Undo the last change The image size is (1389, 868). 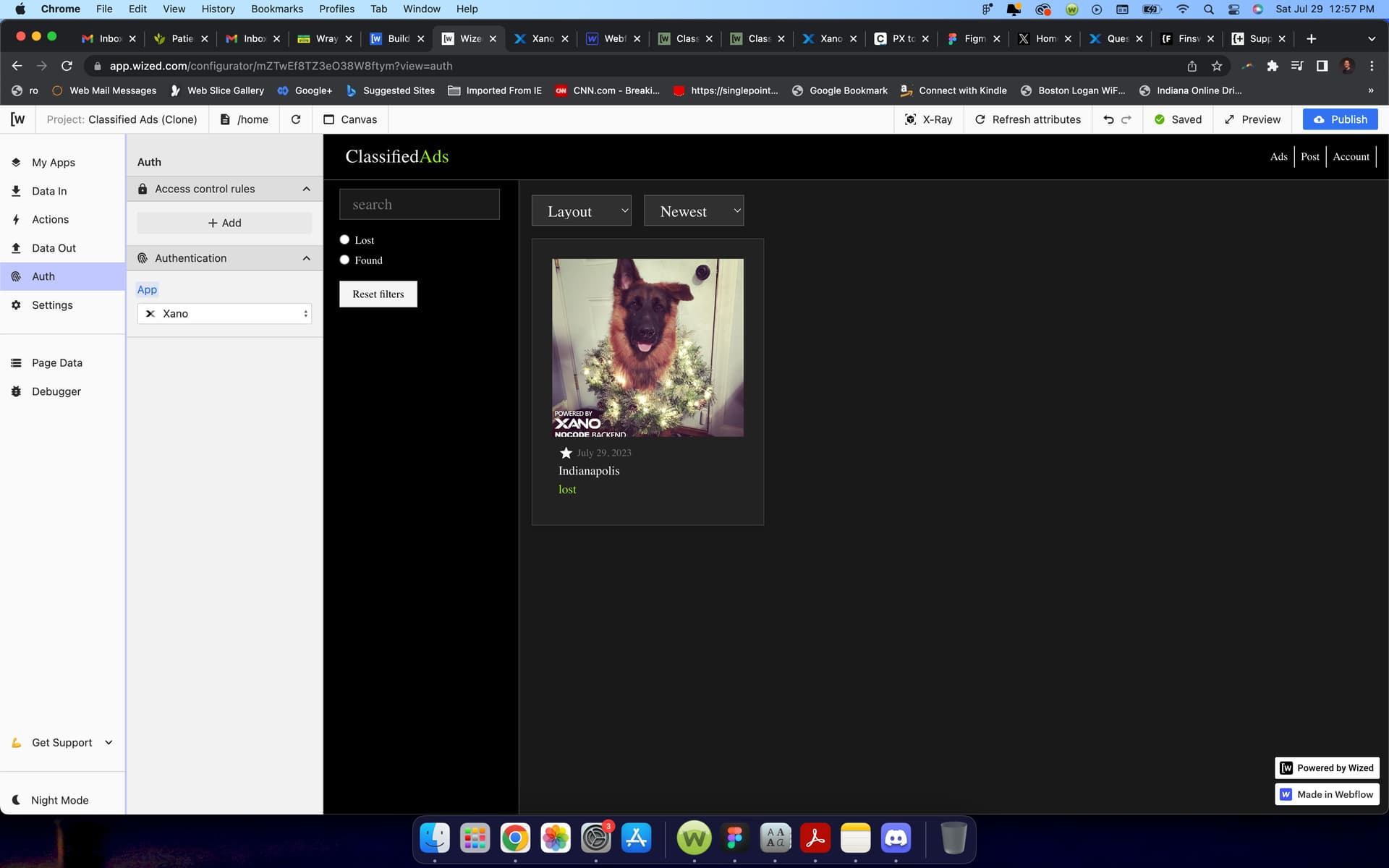[1108, 119]
